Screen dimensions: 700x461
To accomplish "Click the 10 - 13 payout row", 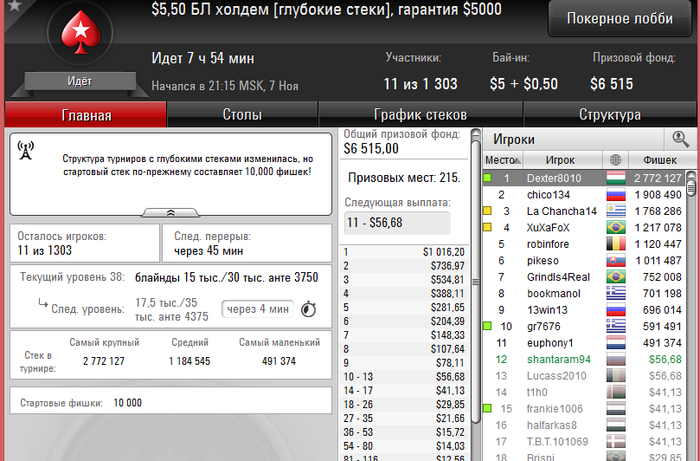I will [x=404, y=377].
